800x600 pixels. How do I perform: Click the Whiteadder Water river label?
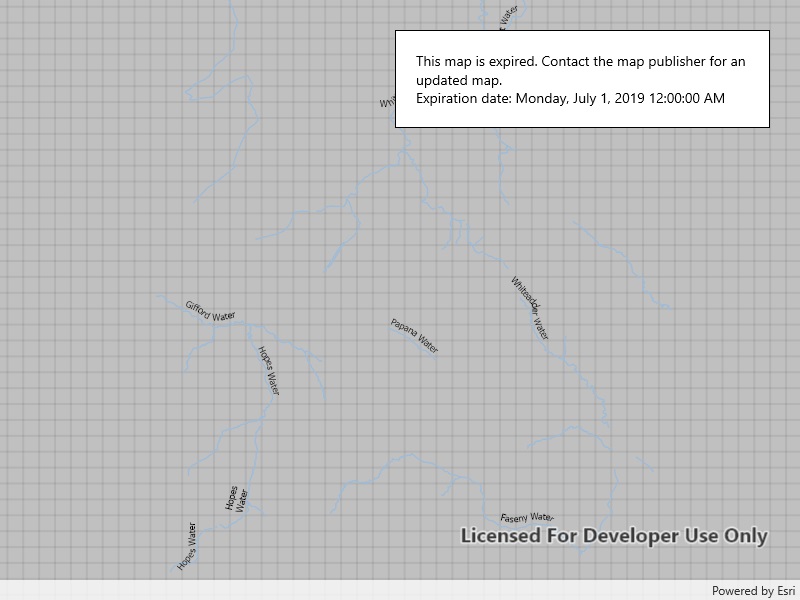coord(530,308)
